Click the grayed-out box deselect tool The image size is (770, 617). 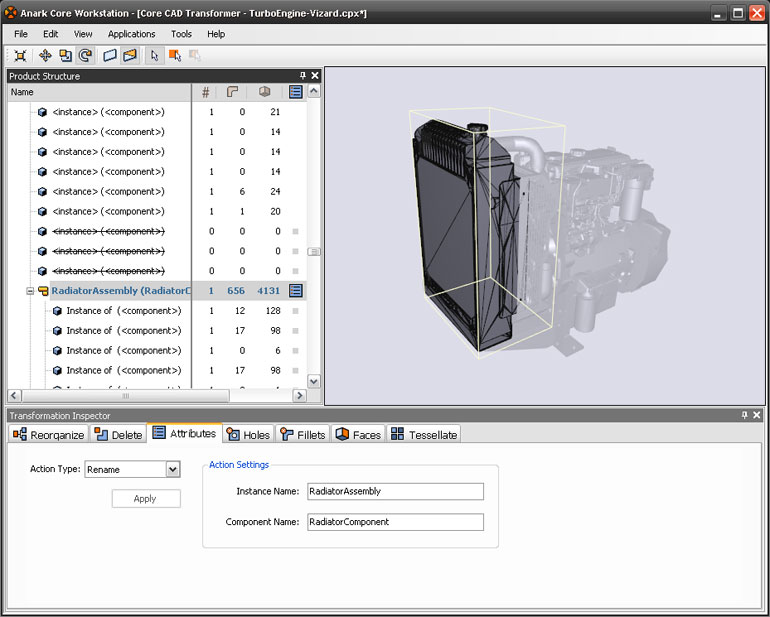195,56
